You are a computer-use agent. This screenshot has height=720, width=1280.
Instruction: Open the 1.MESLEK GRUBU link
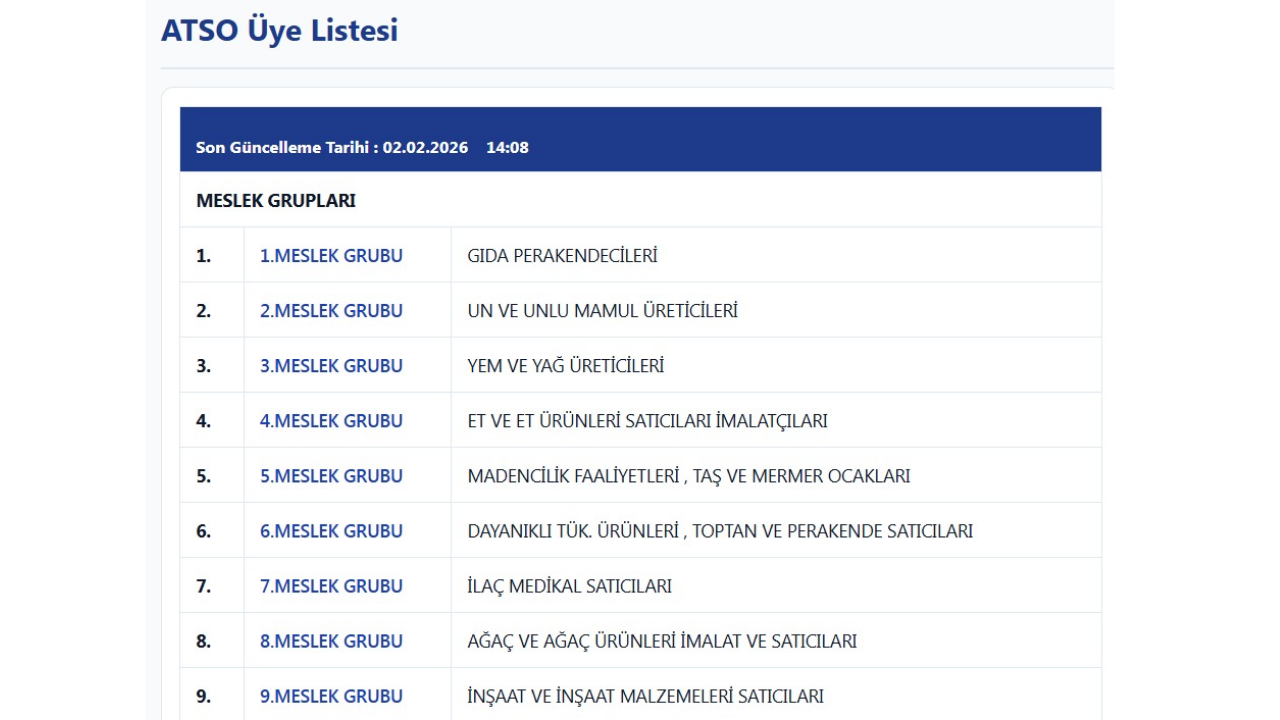331,256
